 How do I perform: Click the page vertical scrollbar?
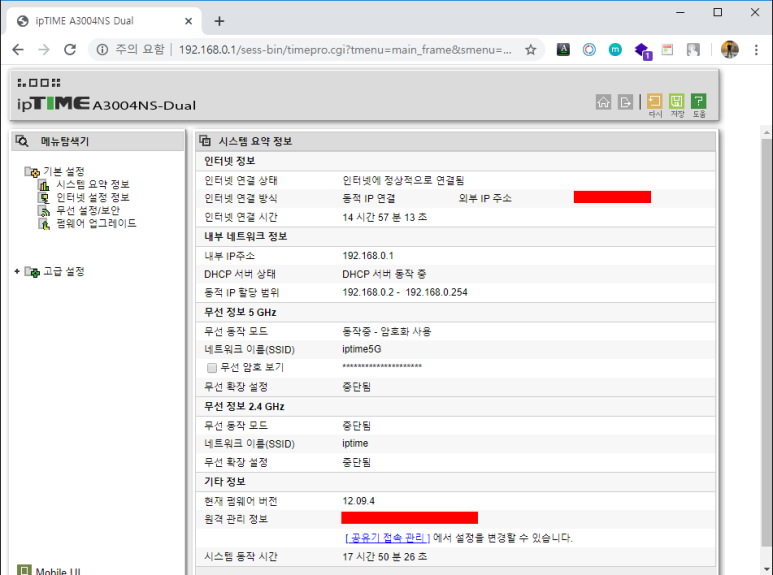click(x=767, y=345)
